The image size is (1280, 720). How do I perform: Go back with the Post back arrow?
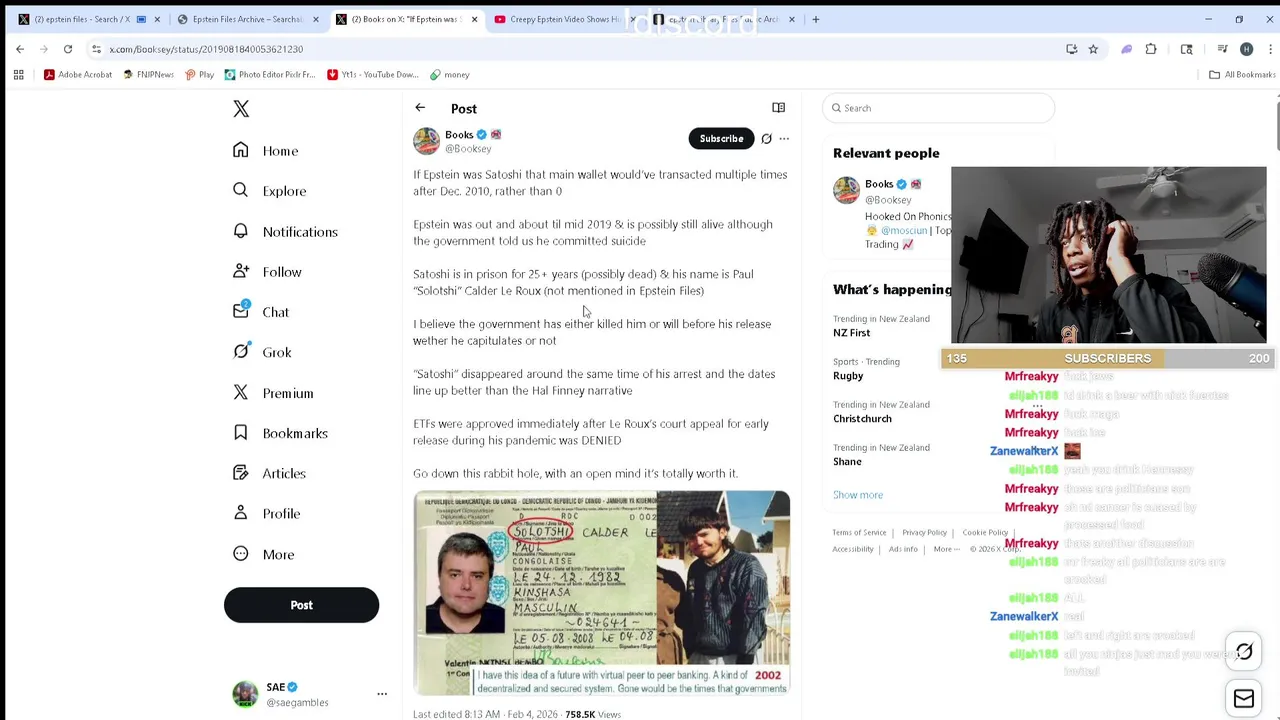click(420, 108)
